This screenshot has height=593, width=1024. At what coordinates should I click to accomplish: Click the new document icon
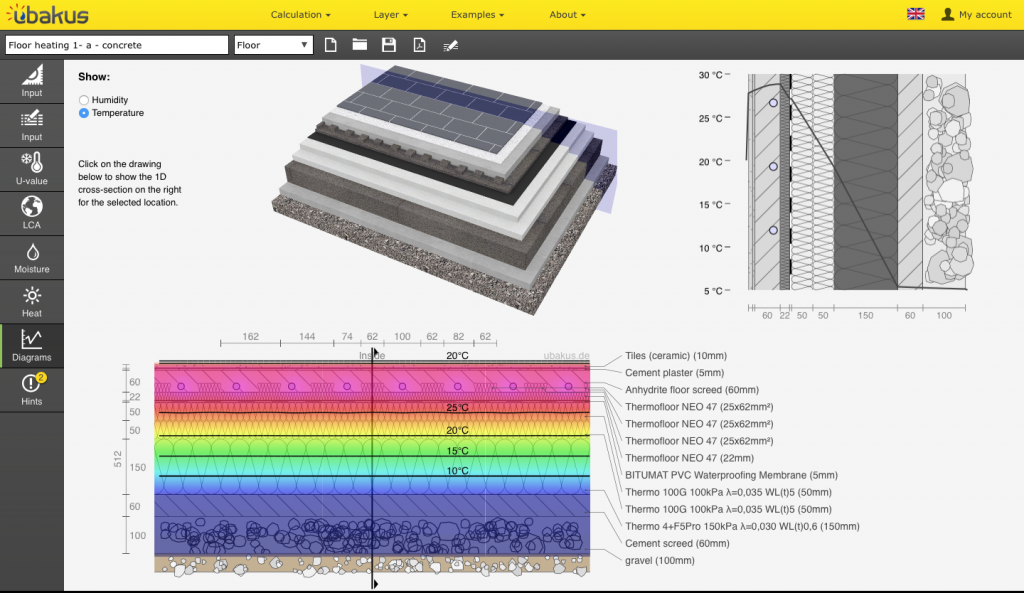click(330, 45)
